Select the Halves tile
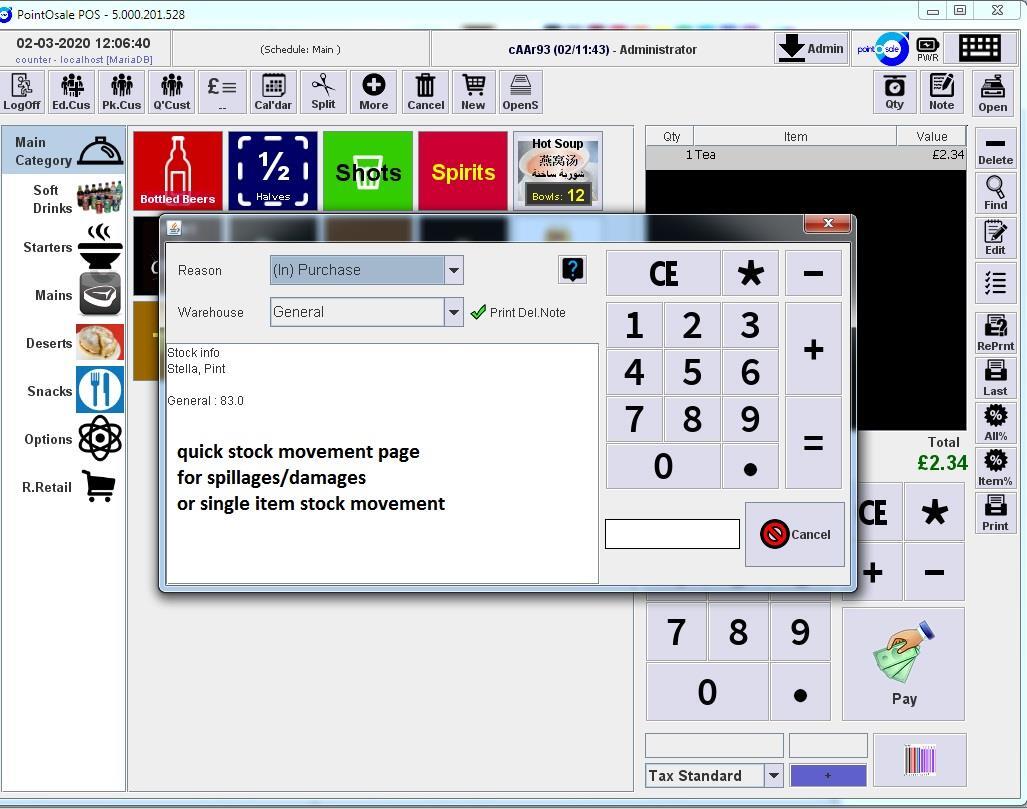The image size is (1027, 809). [x=272, y=170]
